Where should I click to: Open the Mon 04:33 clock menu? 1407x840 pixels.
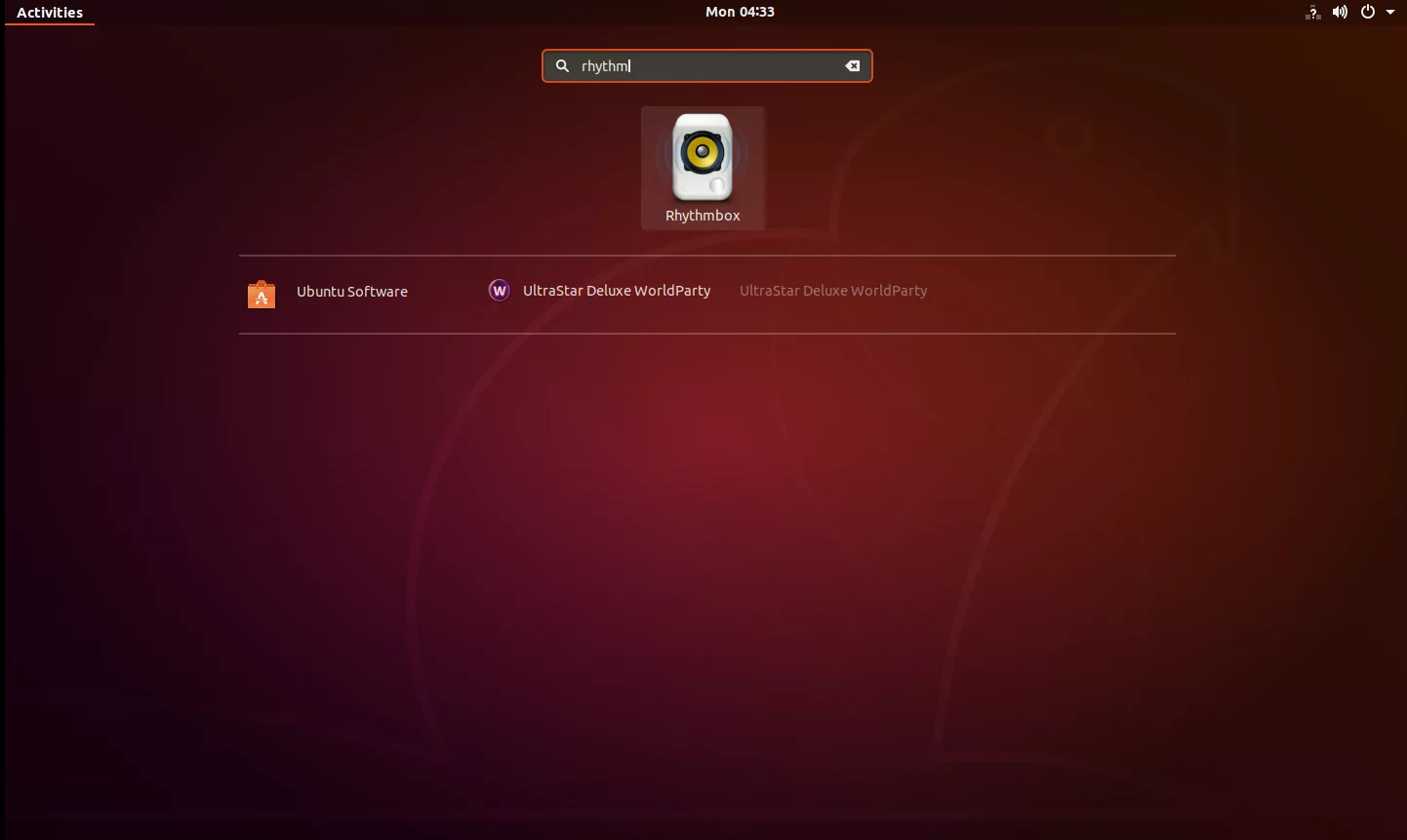click(740, 12)
